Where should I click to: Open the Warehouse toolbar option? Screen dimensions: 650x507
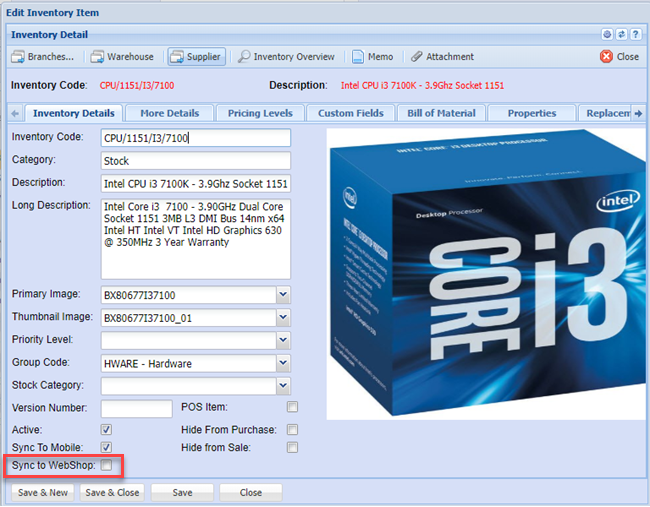click(123, 57)
